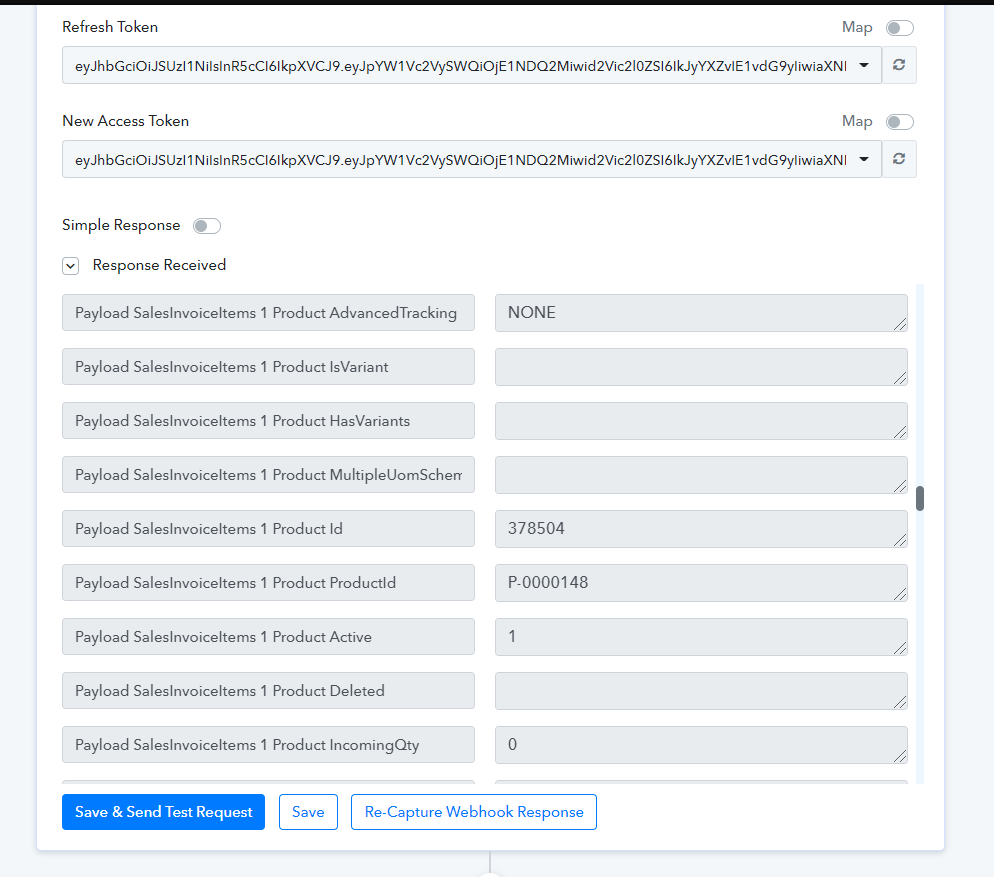Viewport: 994px width, 877px height.
Task: Click the response list scrollbar thumb
Action: click(x=920, y=498)
